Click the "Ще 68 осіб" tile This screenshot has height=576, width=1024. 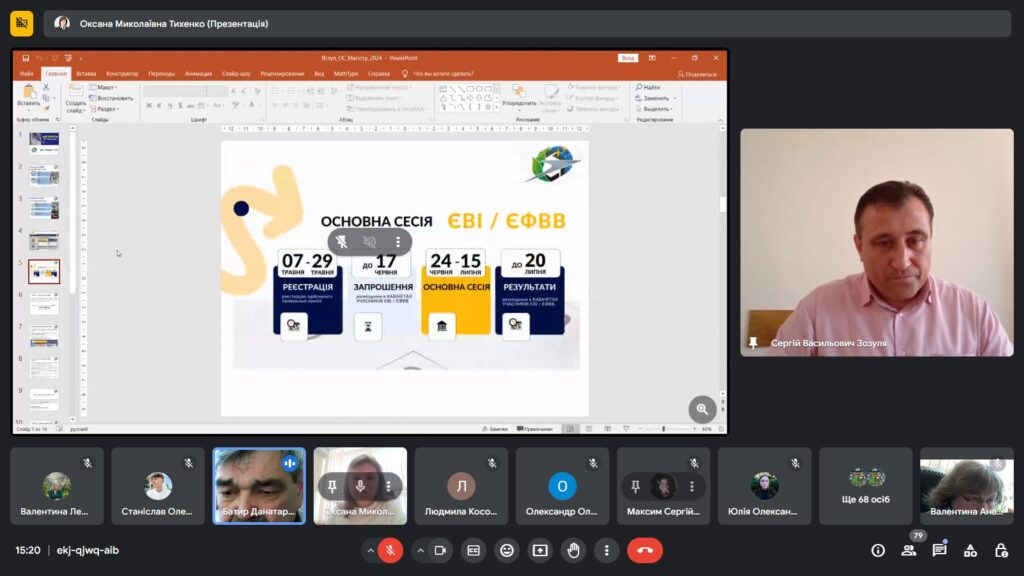pyautogui.click(x=865, y=486)
